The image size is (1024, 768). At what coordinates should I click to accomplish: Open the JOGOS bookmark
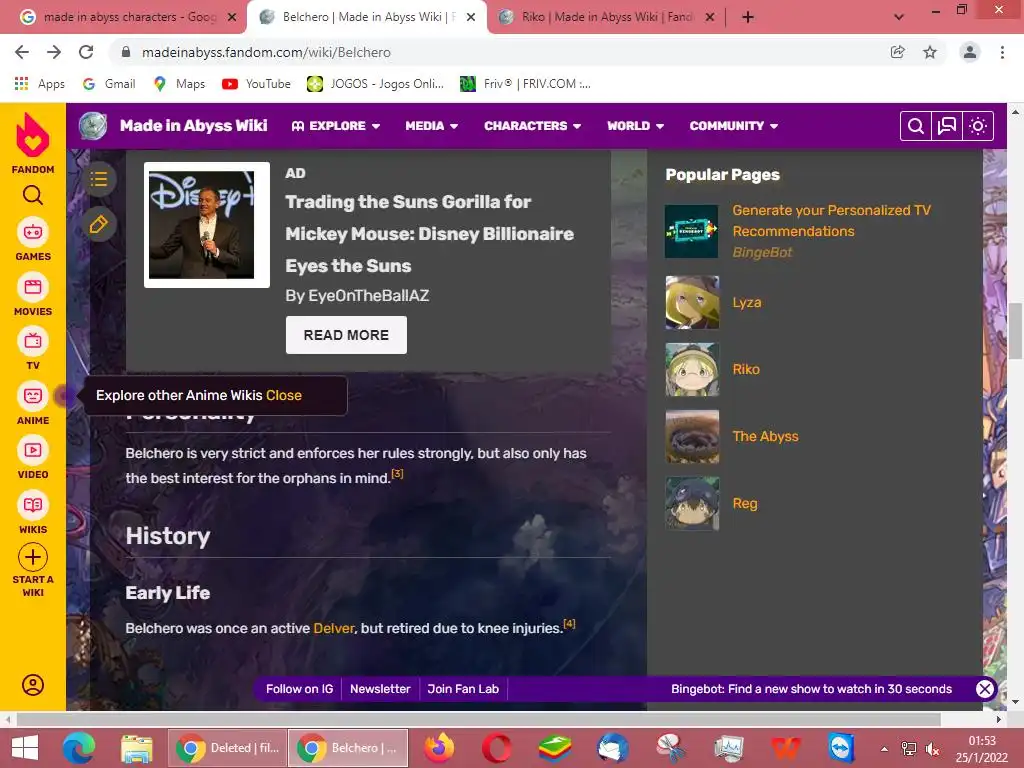pos(376,84)
